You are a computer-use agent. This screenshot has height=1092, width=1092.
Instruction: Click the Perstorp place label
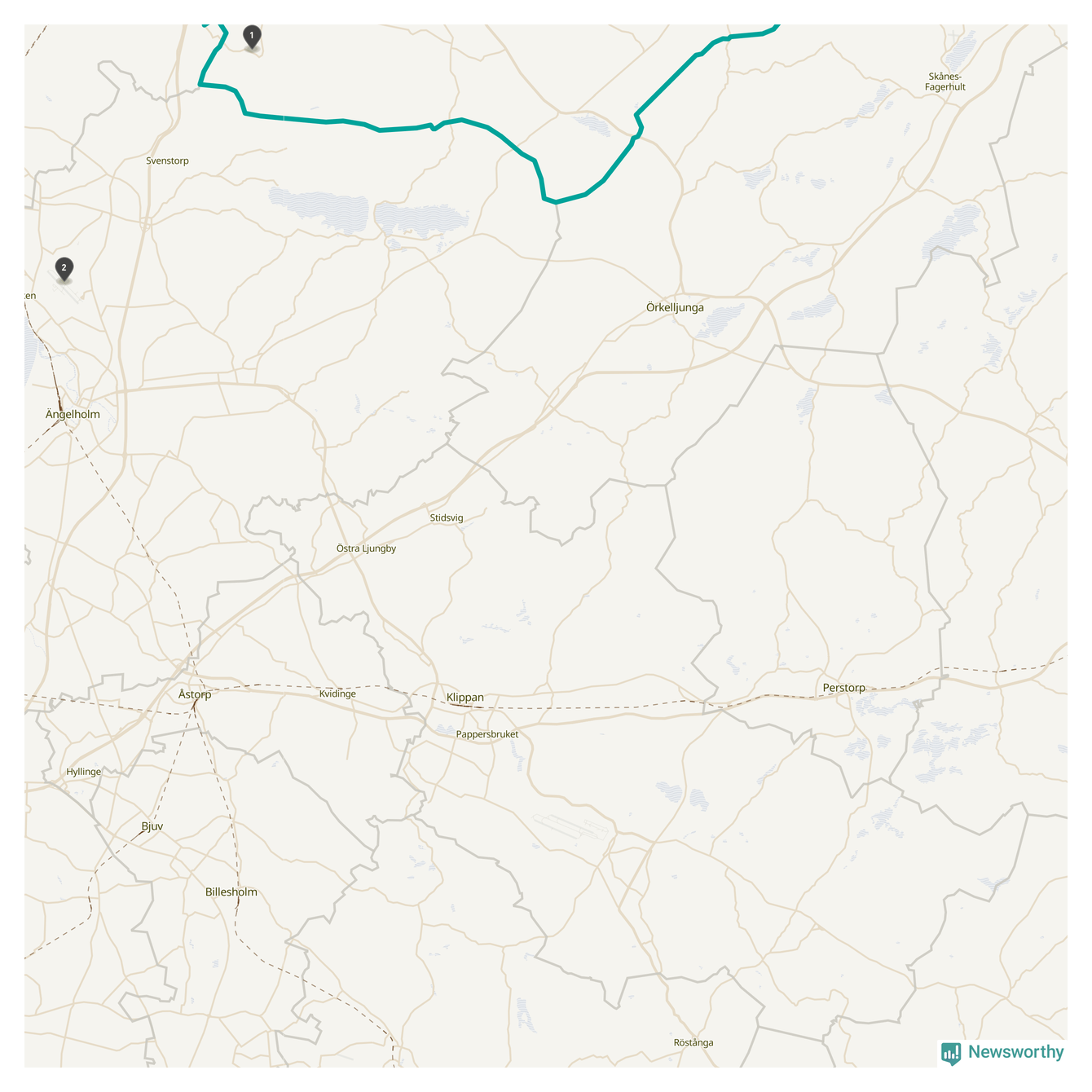coord(844,688)
